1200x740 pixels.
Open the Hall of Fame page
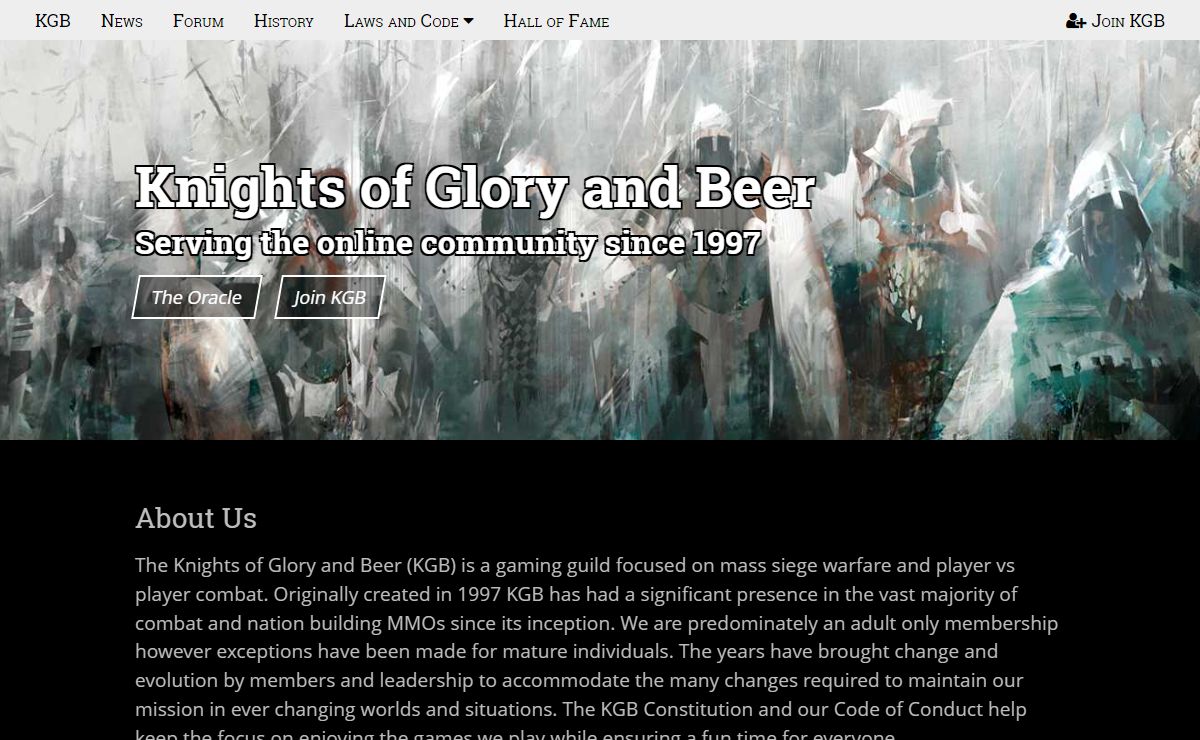tap(556, 20)
